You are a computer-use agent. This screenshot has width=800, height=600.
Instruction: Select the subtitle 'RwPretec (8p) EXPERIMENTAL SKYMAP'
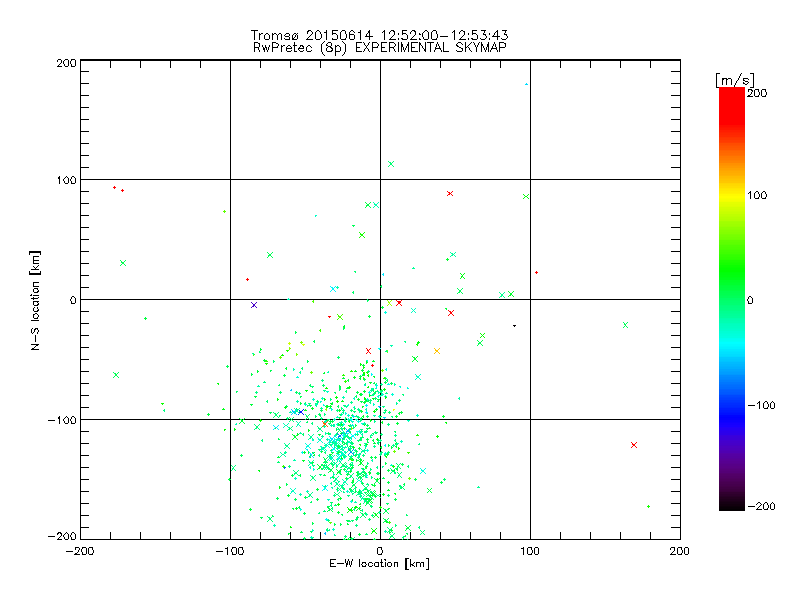click(x=380, y=48)
